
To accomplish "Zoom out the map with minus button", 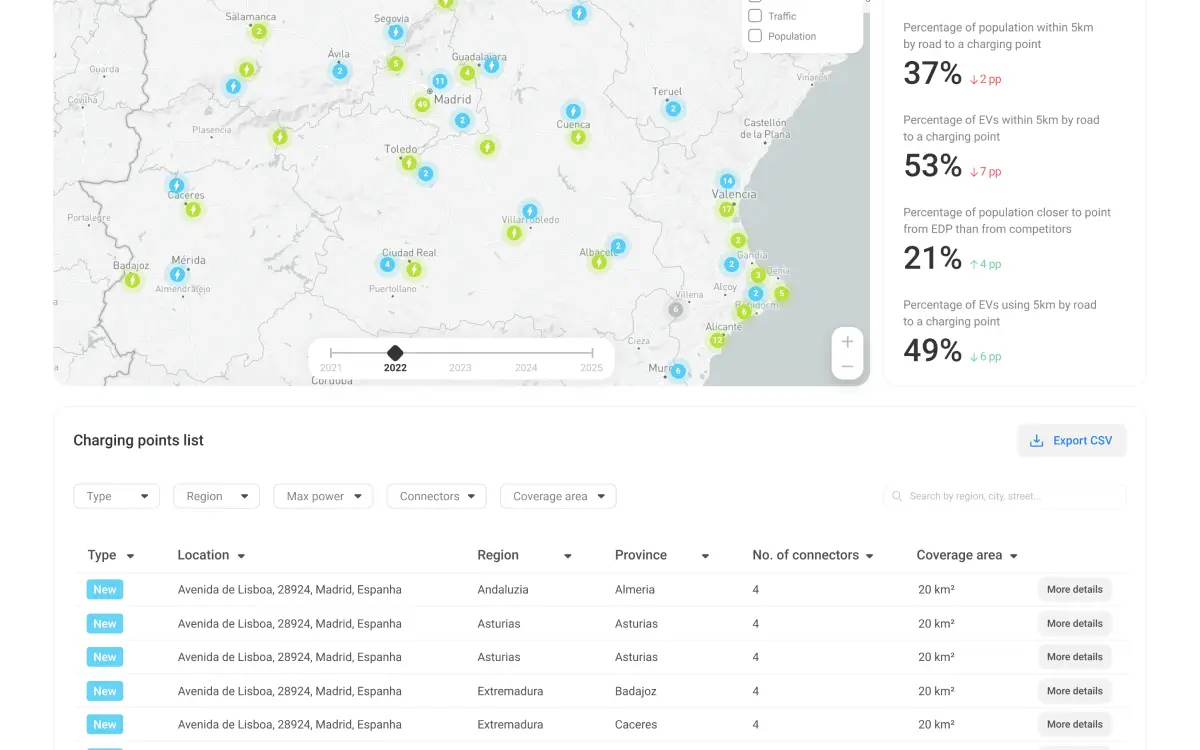I will click(847, 367).
